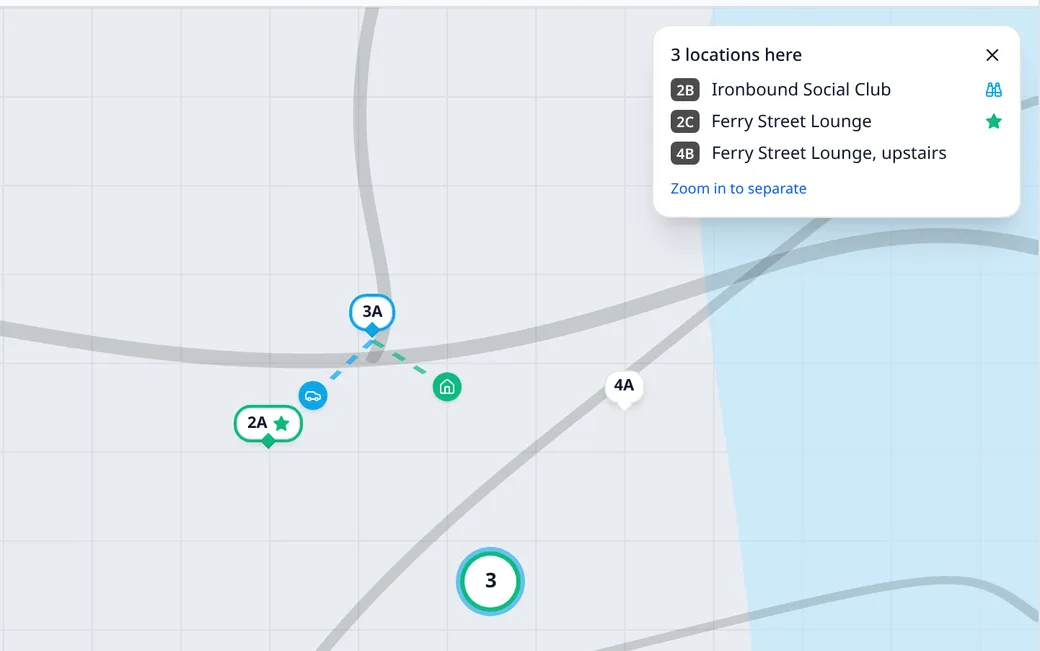Open the cluster marker labeled 3
Screen dimensions: 1040x651
(x=490, y=581)
